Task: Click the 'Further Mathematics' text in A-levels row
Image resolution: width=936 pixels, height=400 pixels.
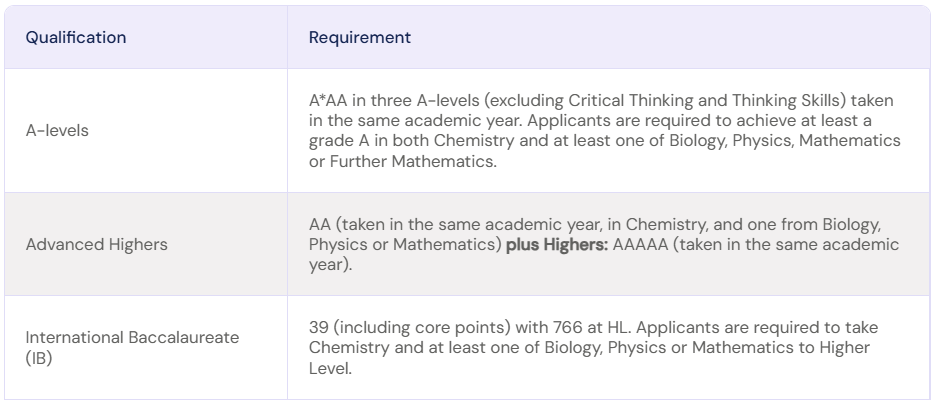Action: [412, 161]
